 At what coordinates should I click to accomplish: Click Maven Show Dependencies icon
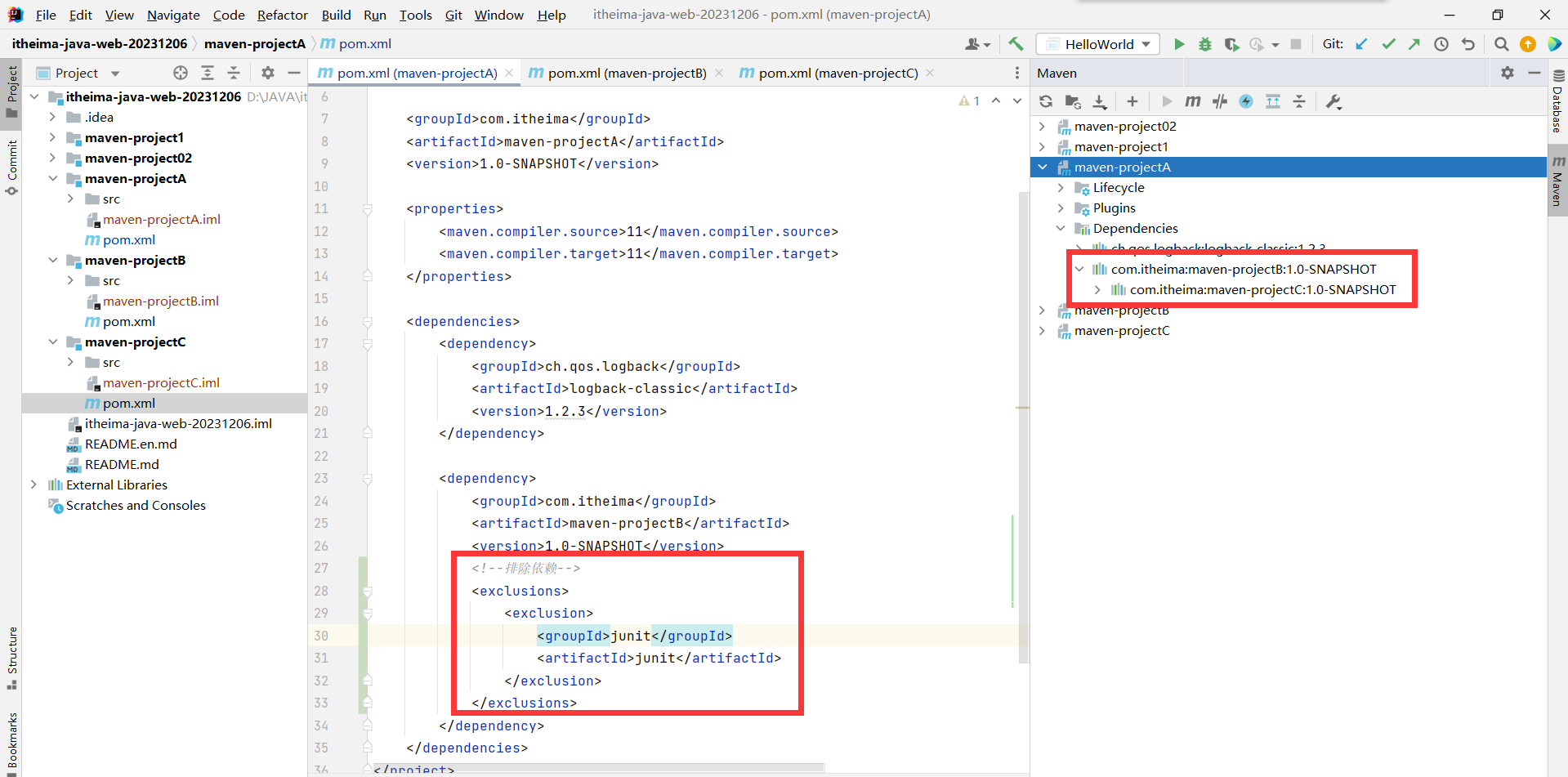(x=1273, y=101)
